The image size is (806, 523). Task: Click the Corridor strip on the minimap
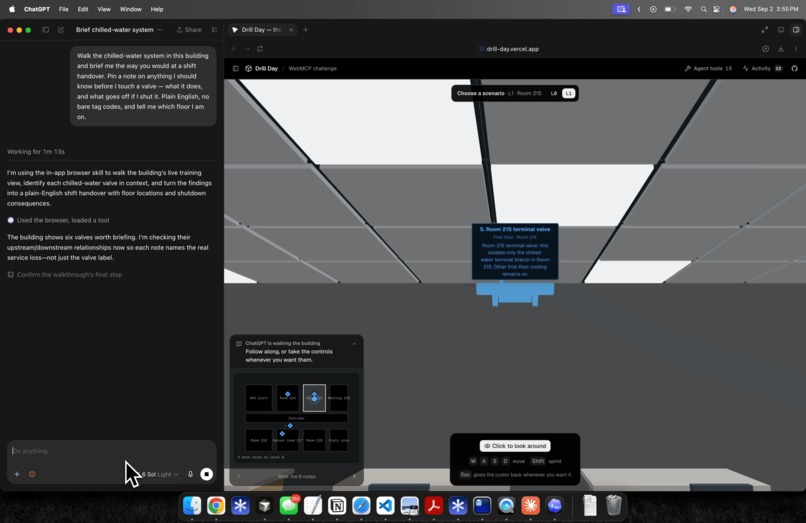[x=297, y=418]
